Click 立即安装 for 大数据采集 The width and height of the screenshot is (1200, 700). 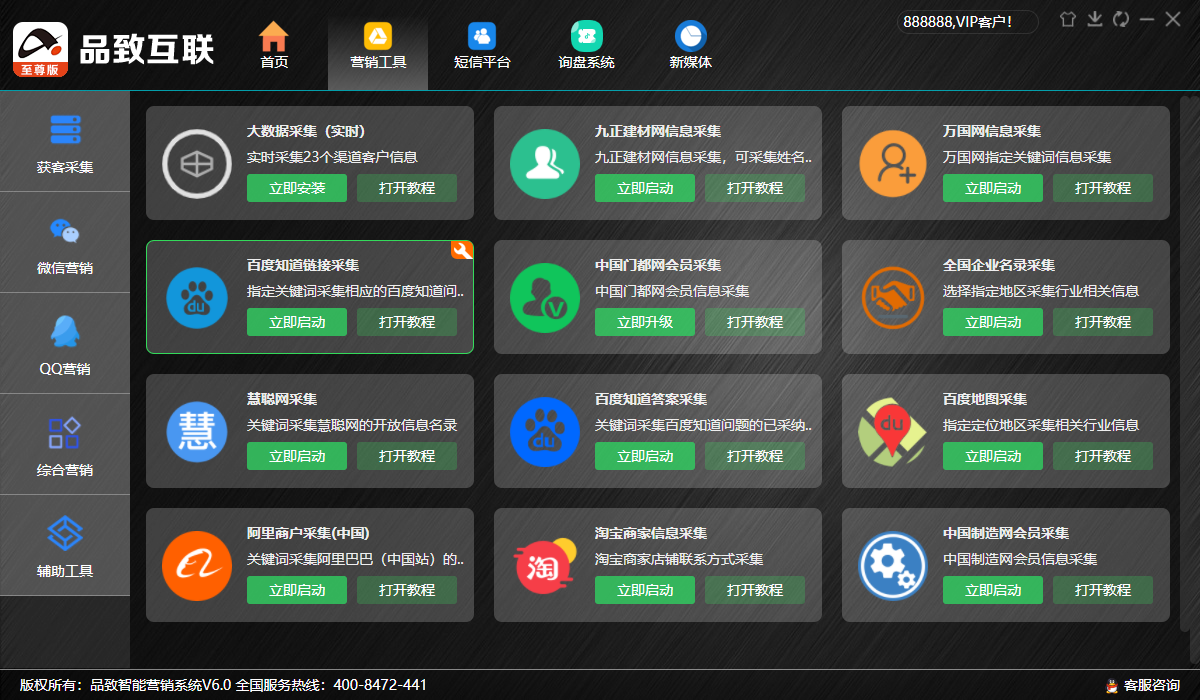pyautogui.click(x=297, y=188)
